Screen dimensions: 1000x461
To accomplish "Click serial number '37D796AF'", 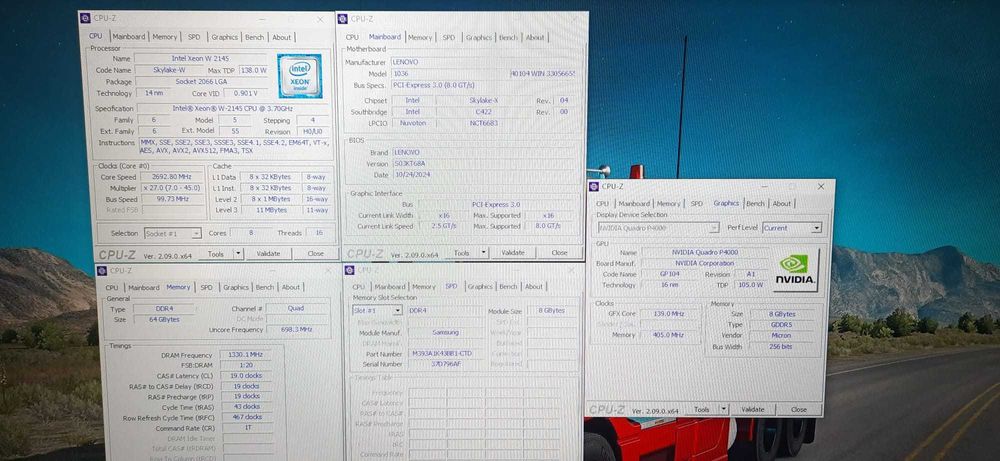I will (446, 364).
